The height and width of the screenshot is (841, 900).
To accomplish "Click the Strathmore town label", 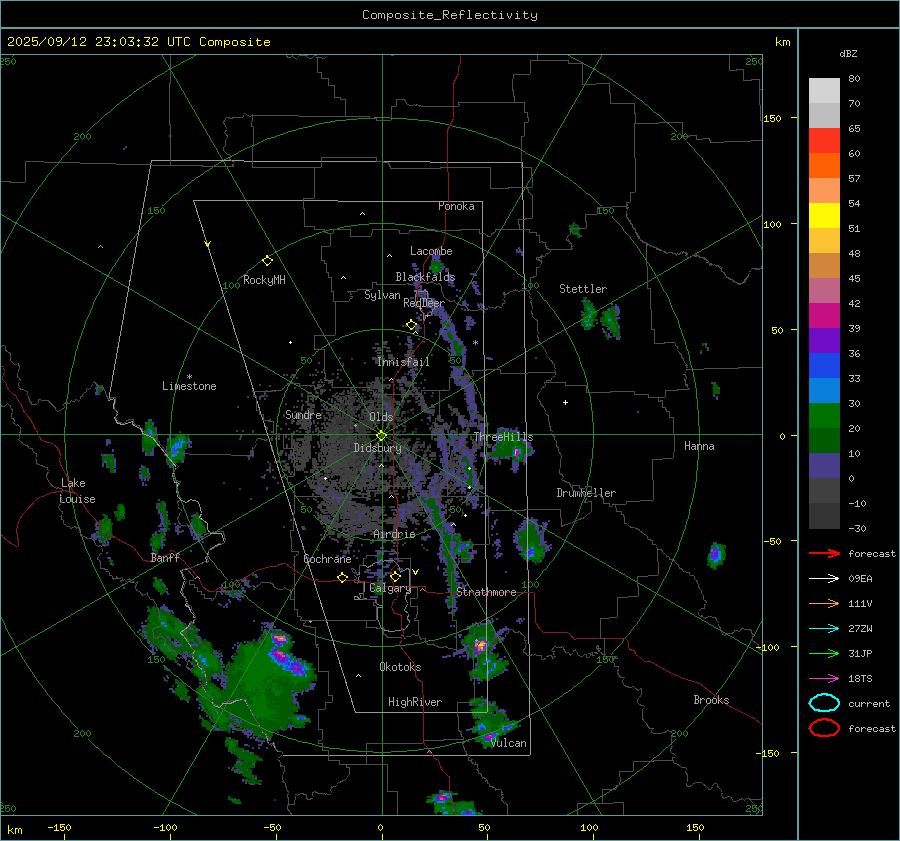I will click(486, 592).
